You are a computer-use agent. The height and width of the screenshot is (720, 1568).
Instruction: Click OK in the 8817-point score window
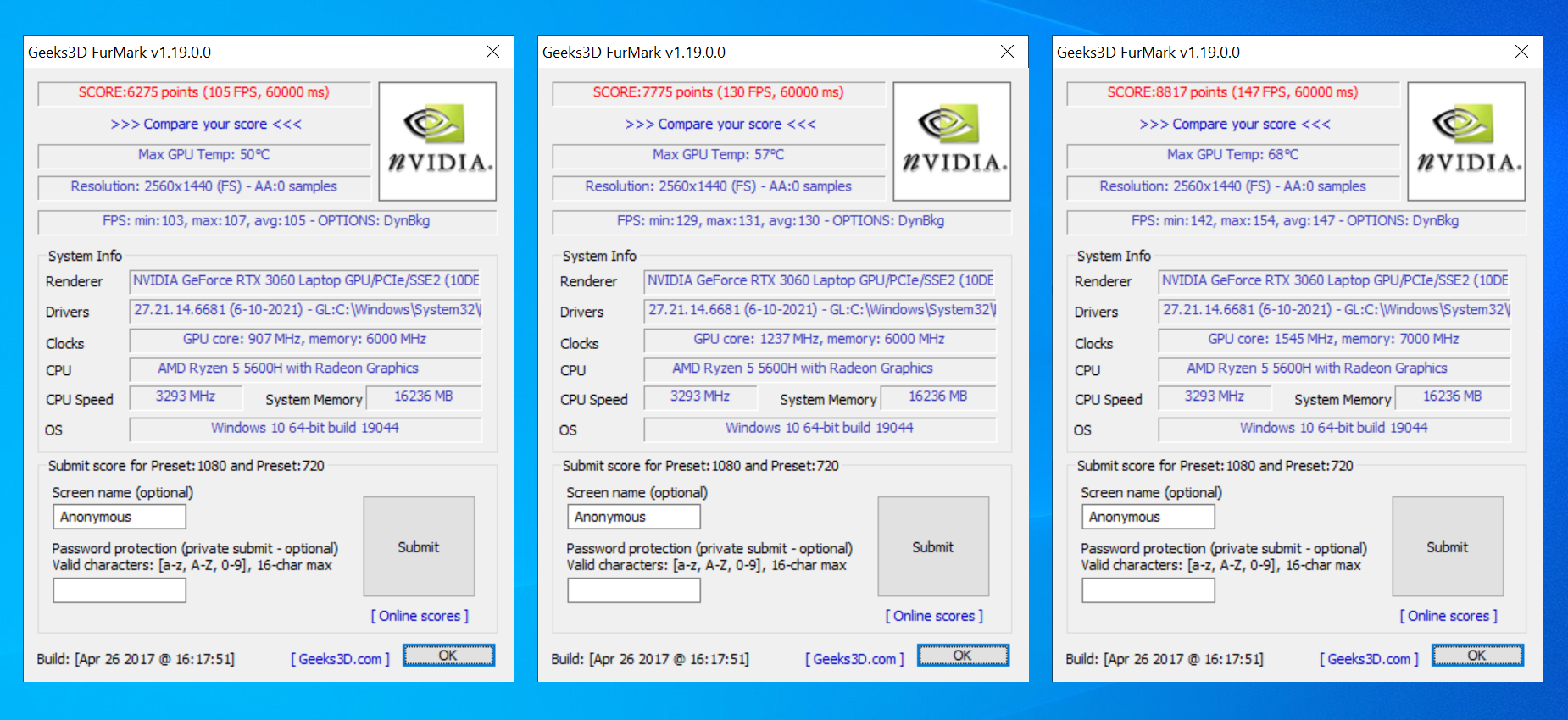pyautogui.click(x=1477, y=656)
